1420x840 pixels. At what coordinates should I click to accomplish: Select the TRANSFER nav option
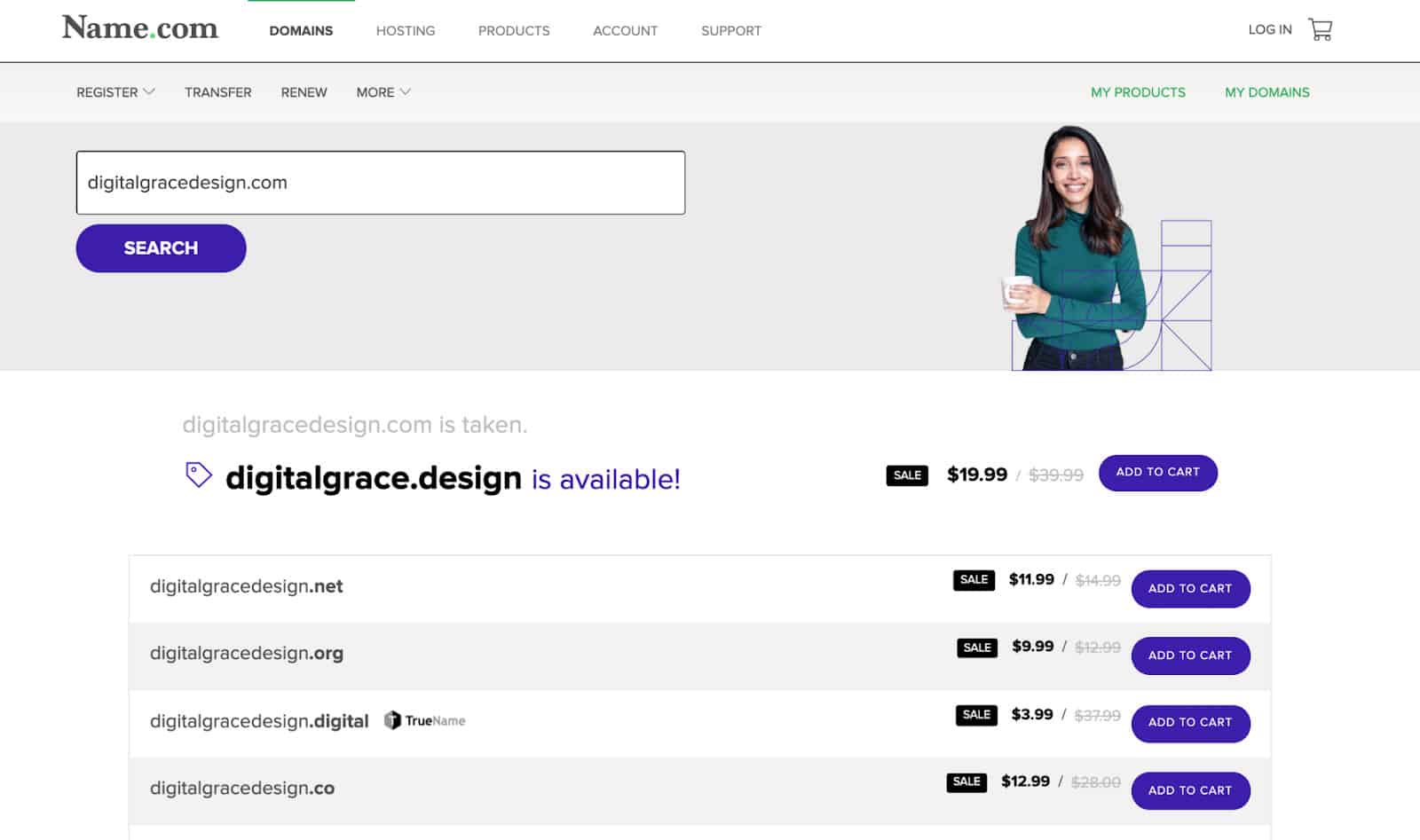click(x=217, y=92)
